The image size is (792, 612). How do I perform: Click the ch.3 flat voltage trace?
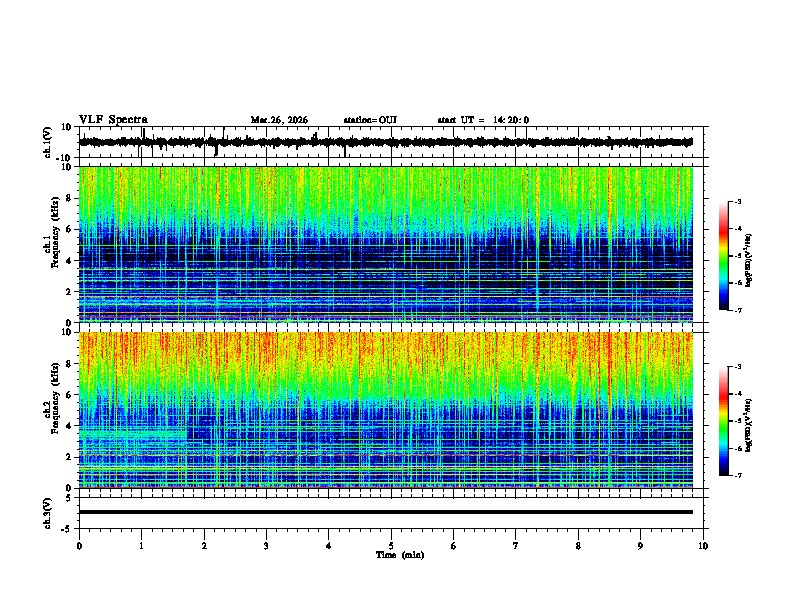click(x=385, y=512)
